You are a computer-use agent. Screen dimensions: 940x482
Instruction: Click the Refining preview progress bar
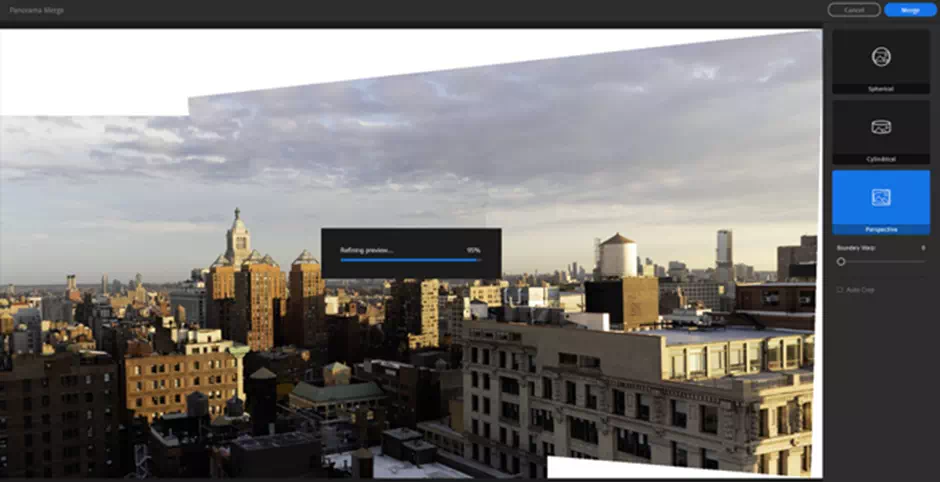pyautogui.click(x=411, y=260)
